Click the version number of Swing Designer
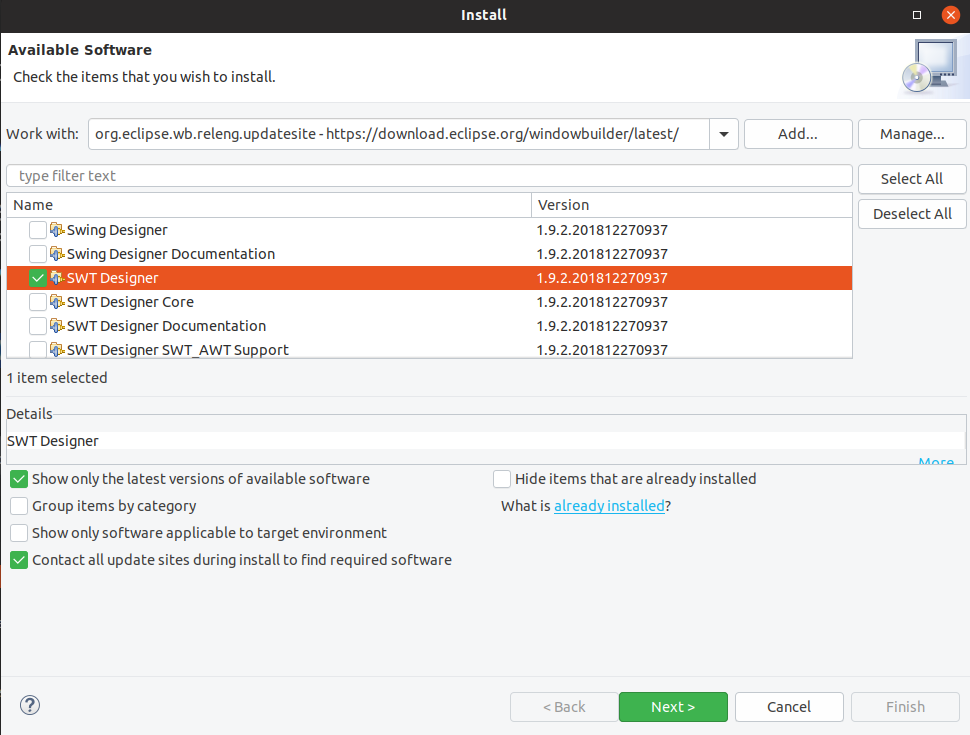 [x=602, y=230]
